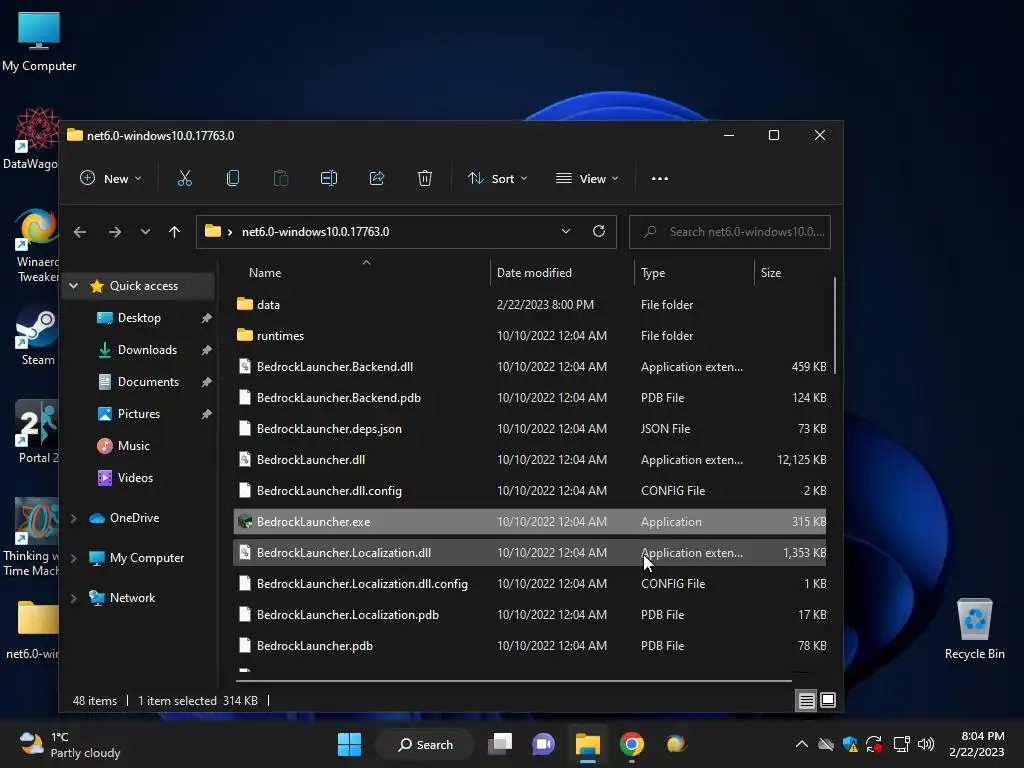The width and height of the screenshot is (1024, 768).
Task: Open Task View on the taskbar
Action: [x=501, y=744]
